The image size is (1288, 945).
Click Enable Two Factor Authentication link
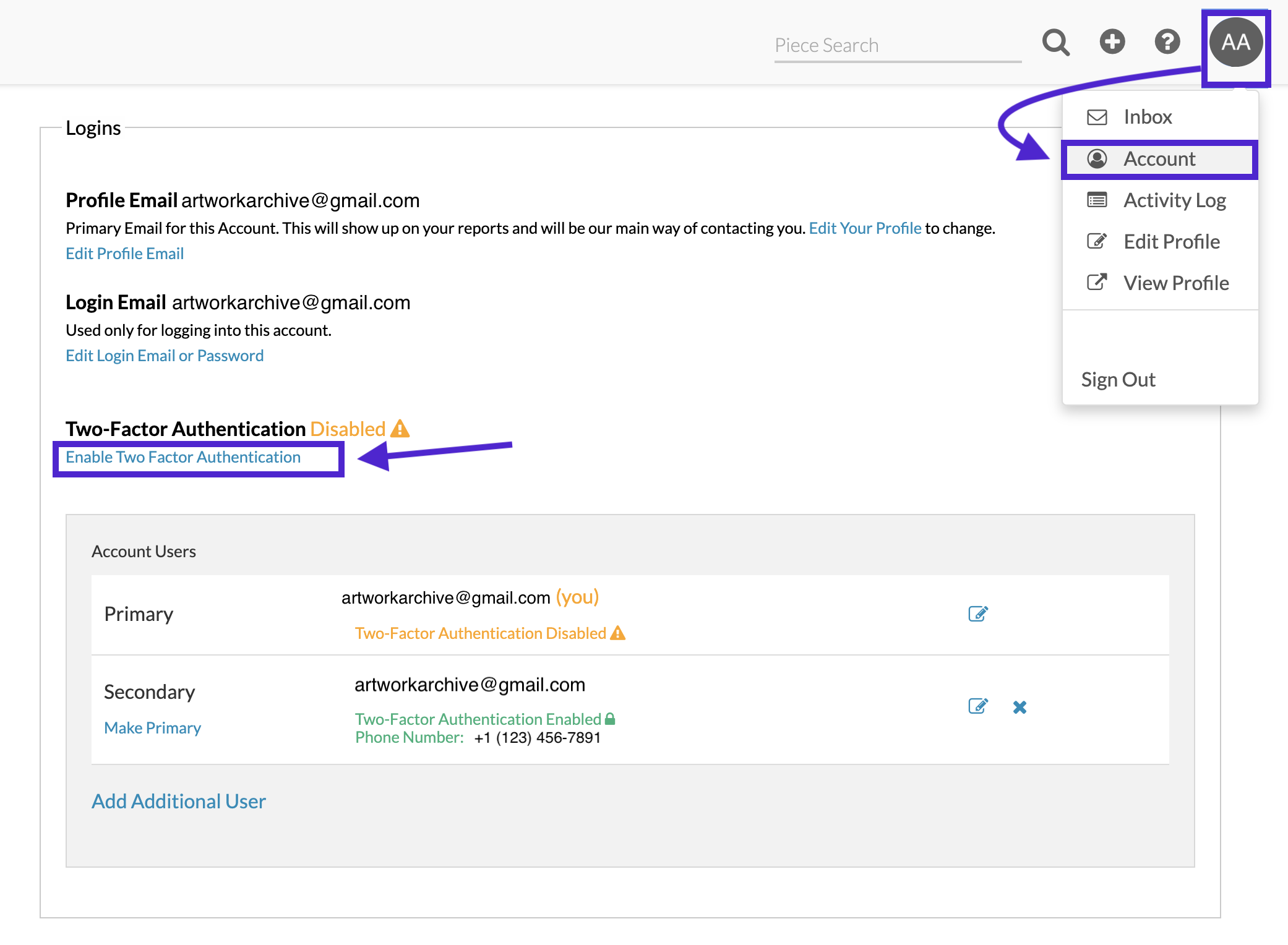click(x=183, y=457)
